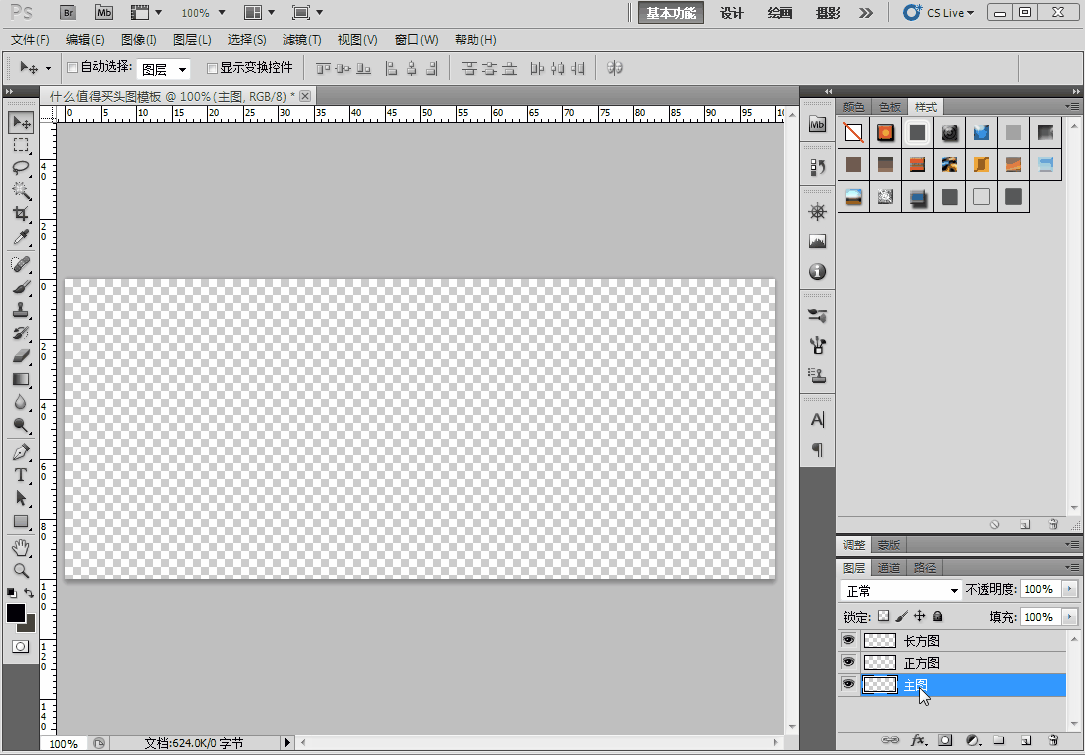Image resolution: width=1085 pixels, height=755 pixels.
Task: Toggle lock position
Action: coord(920,616)
